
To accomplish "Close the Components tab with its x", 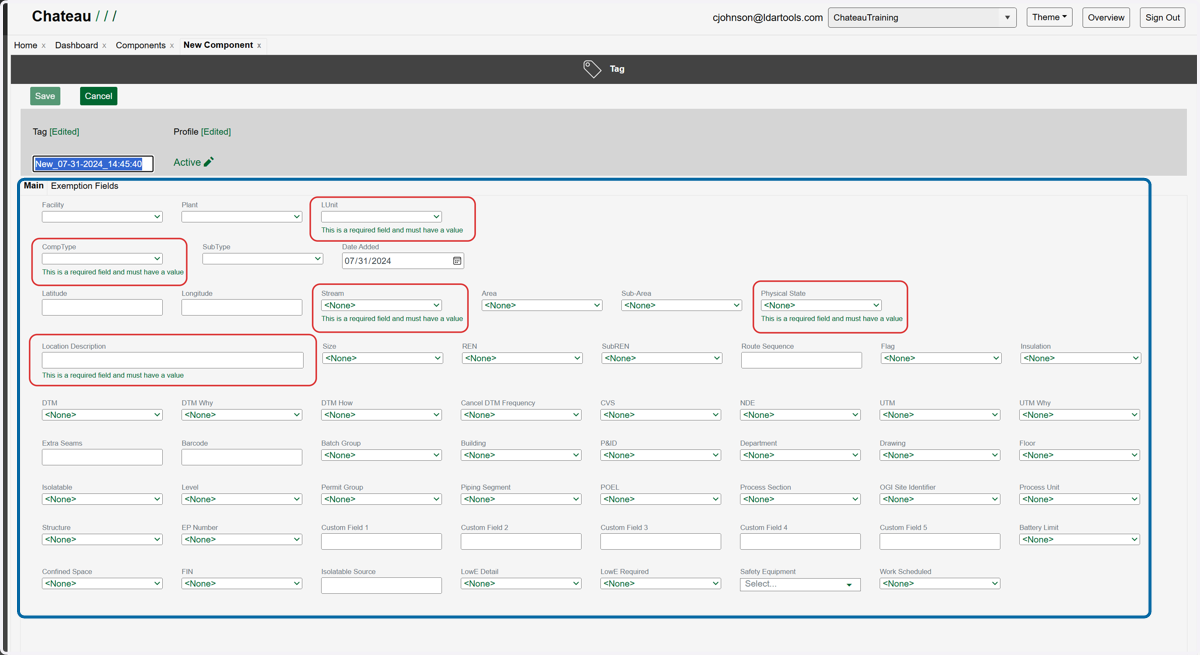I will point(172,46).
